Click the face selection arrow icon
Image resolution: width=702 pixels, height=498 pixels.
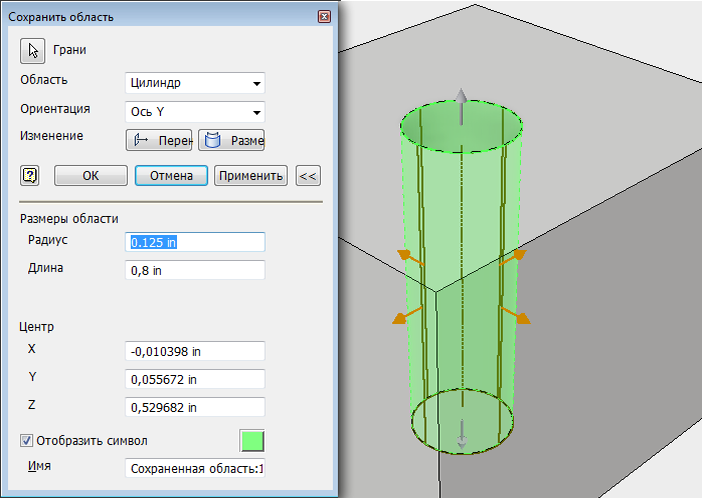(32, 51)
